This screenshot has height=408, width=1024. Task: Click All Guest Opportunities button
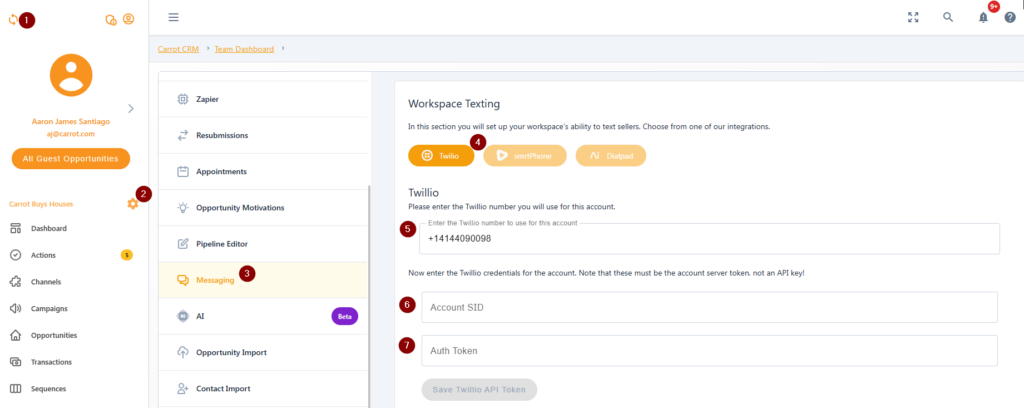point(71,159)
